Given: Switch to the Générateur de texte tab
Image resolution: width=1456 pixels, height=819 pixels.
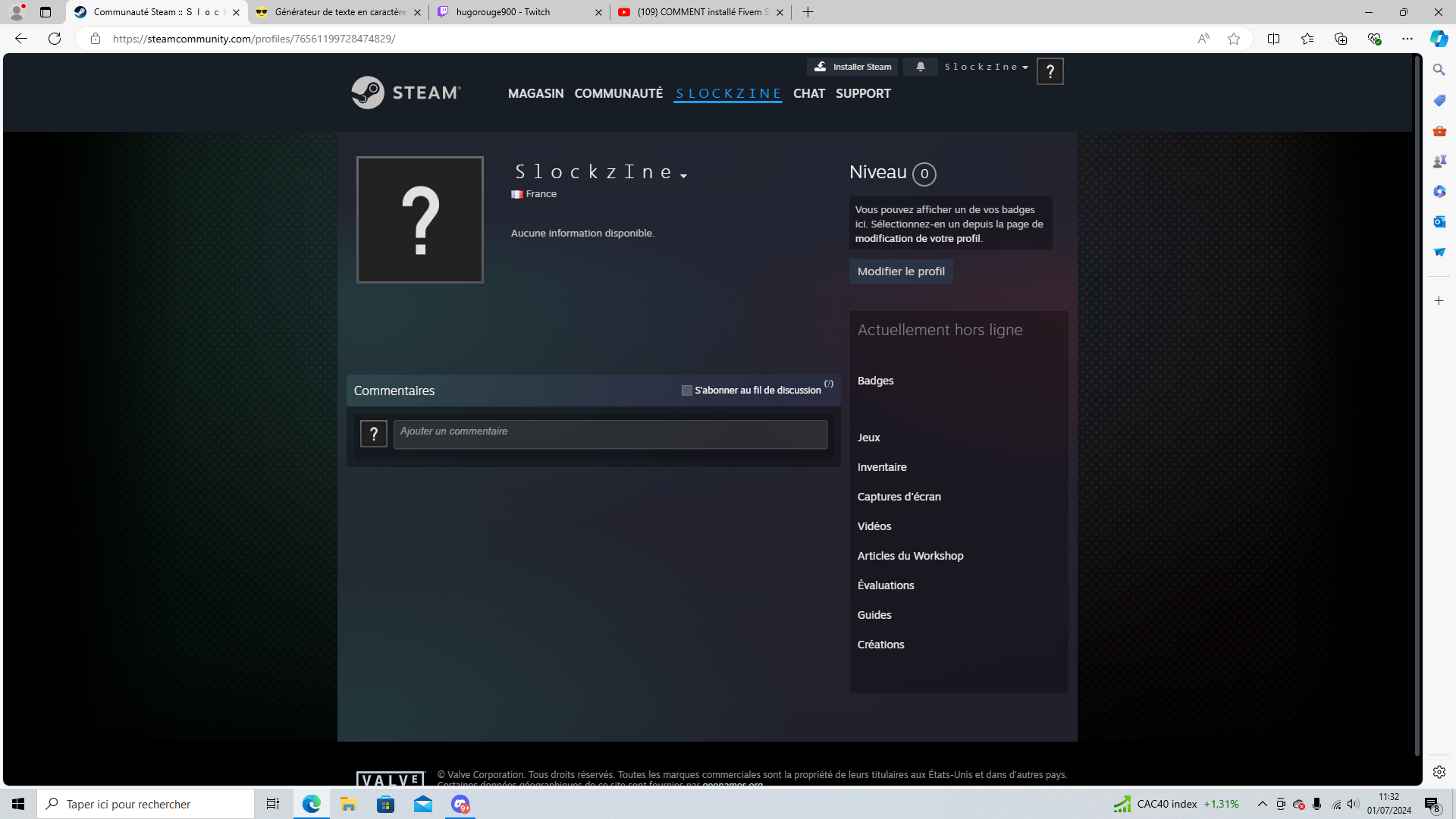Looking at the screenshot, I should [x=338, y=12].
